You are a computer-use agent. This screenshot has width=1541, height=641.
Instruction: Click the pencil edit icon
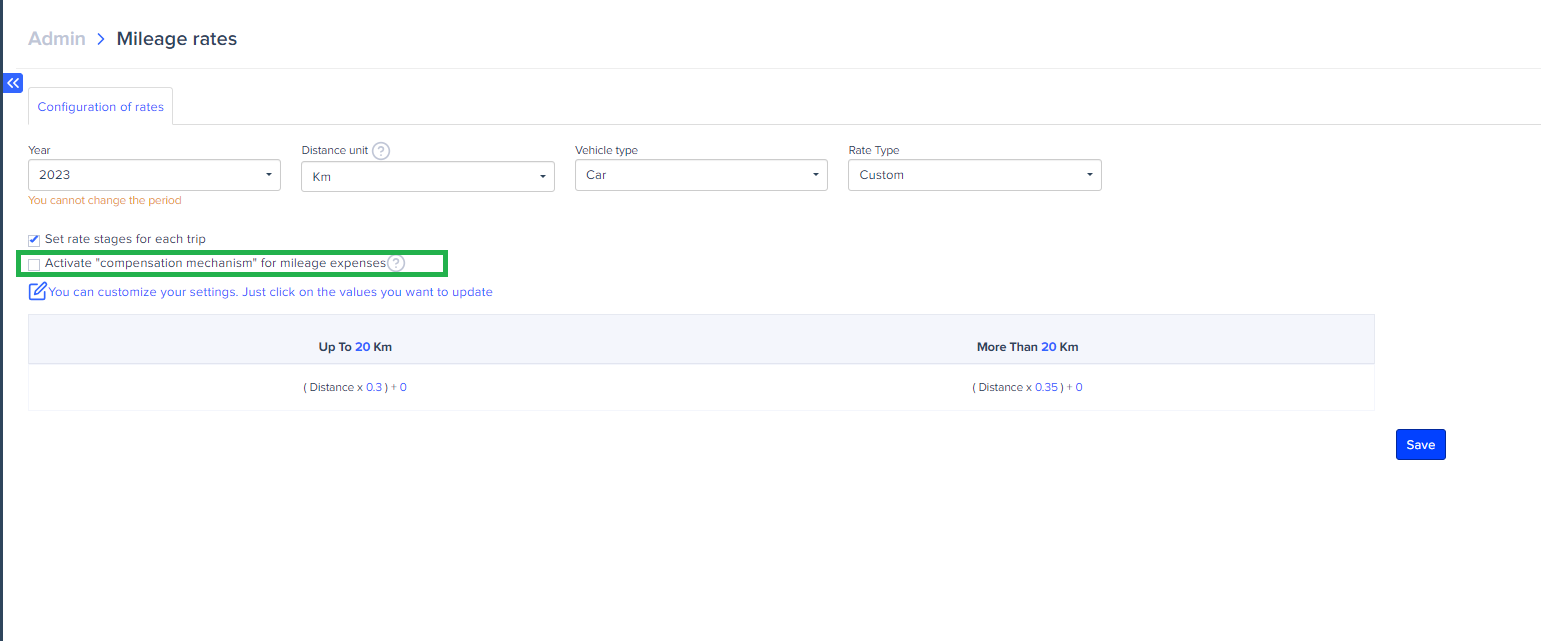38,292
